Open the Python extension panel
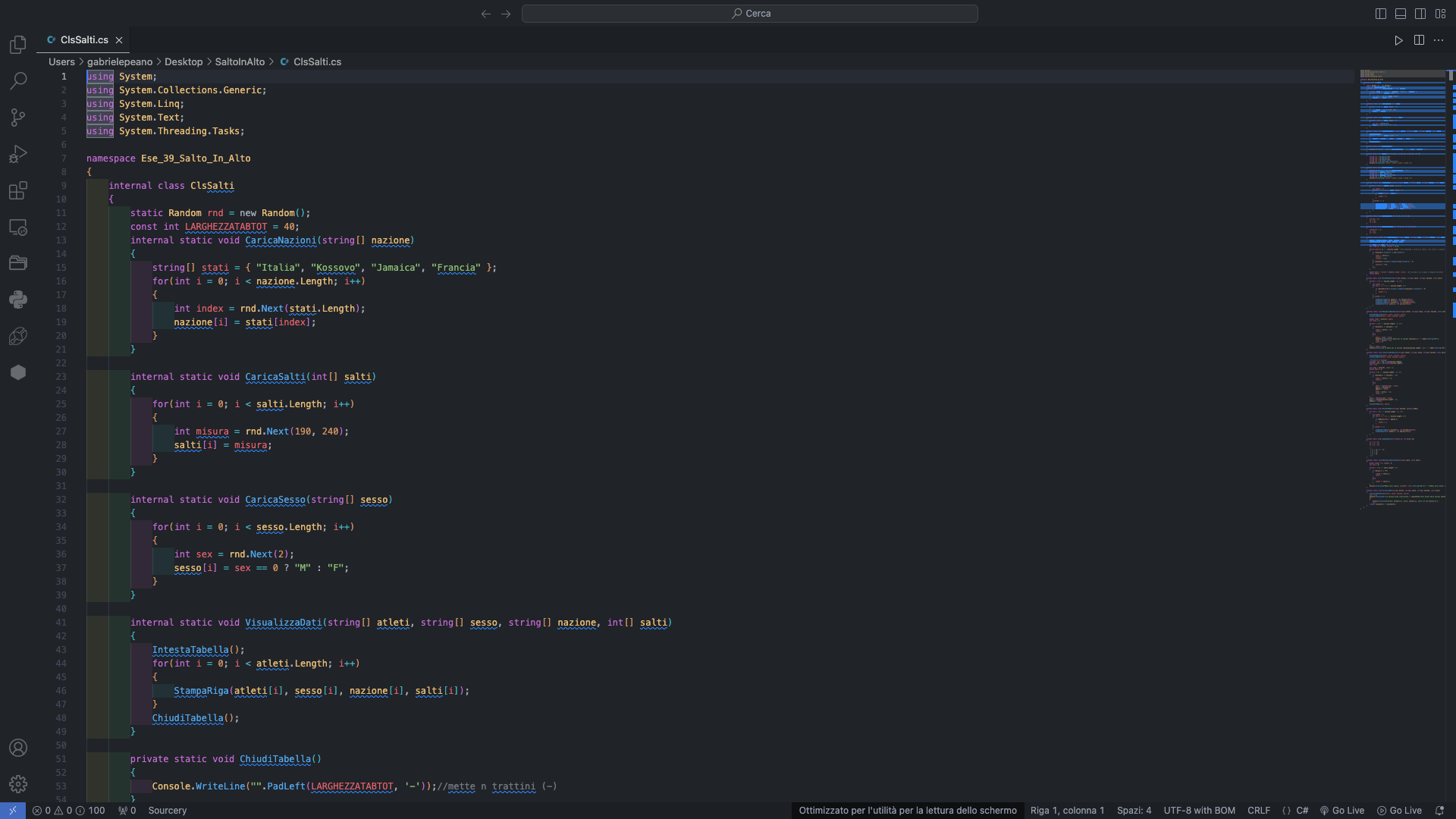The image size is (1456, 819). click(18, 300)
